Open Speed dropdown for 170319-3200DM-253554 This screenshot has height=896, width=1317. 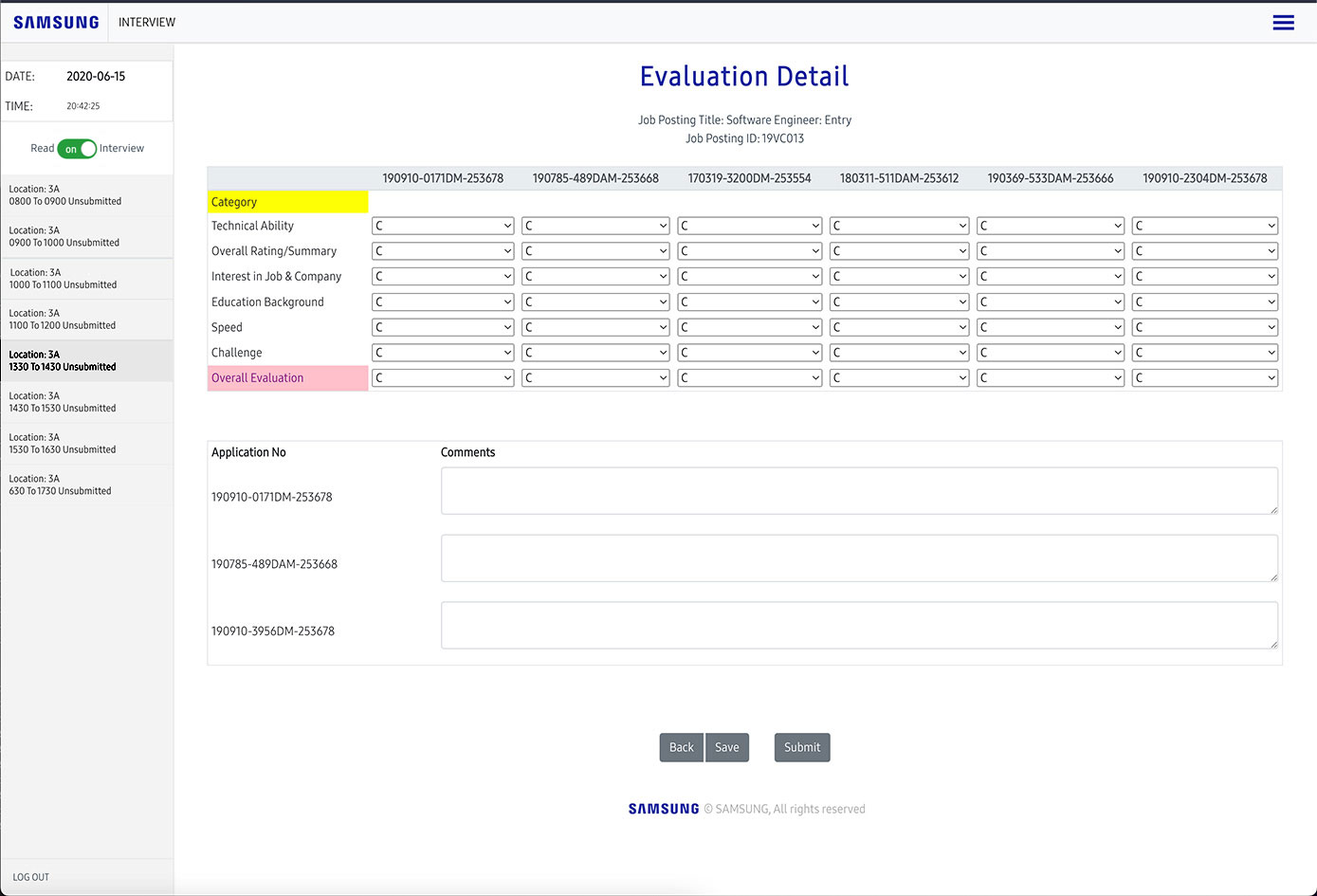point(749,327)
